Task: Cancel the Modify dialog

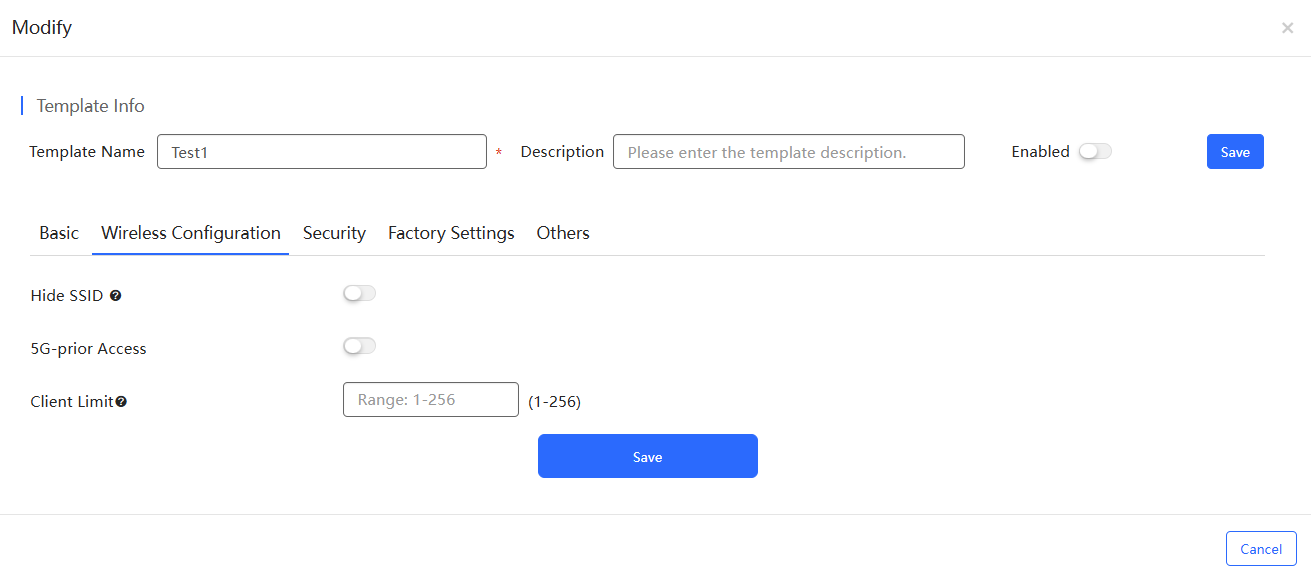Action: [x=1261, y=549]
